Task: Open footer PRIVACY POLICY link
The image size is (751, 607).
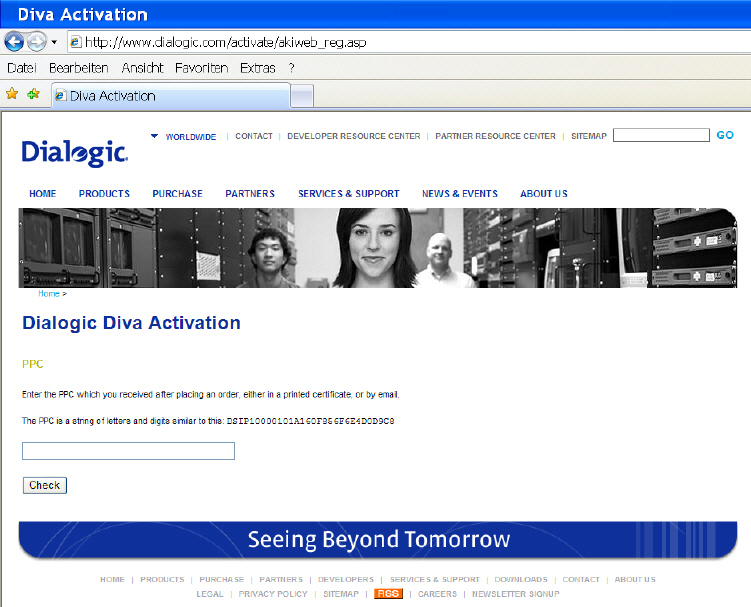Action: click(x=273, y=594)
